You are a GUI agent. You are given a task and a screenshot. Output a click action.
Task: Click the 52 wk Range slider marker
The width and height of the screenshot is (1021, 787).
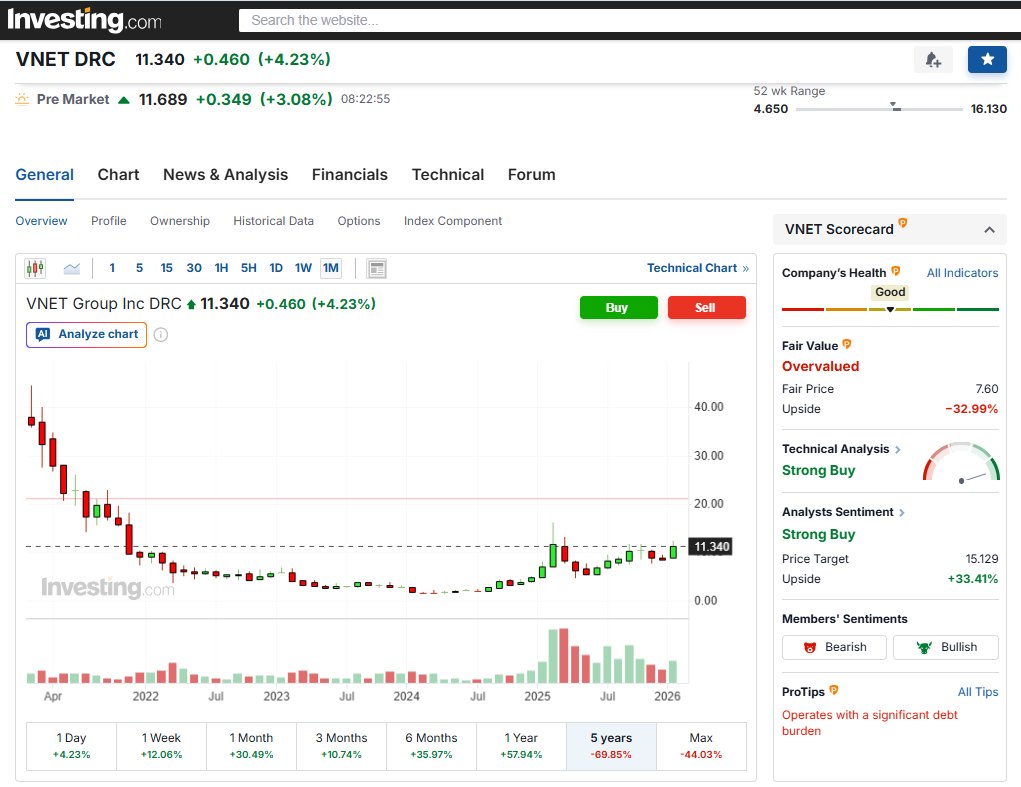[894, 106]
